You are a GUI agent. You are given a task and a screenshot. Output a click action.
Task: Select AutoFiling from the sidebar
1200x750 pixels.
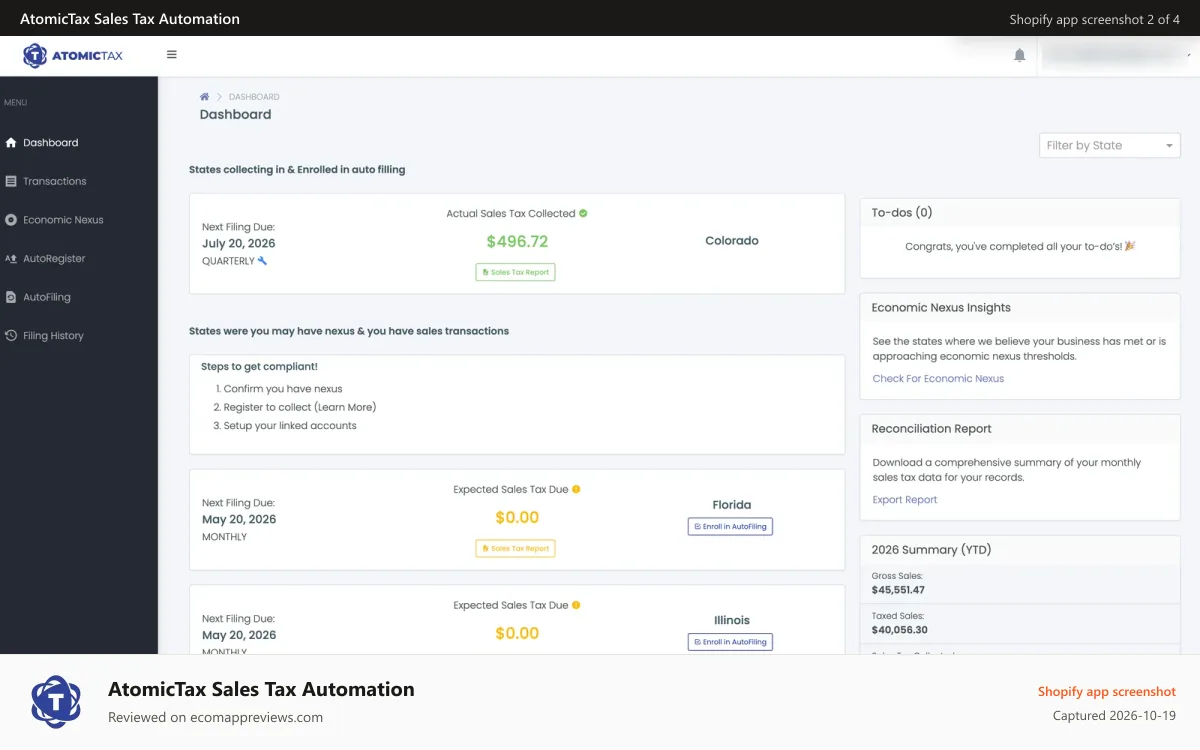tap(47, 297)
